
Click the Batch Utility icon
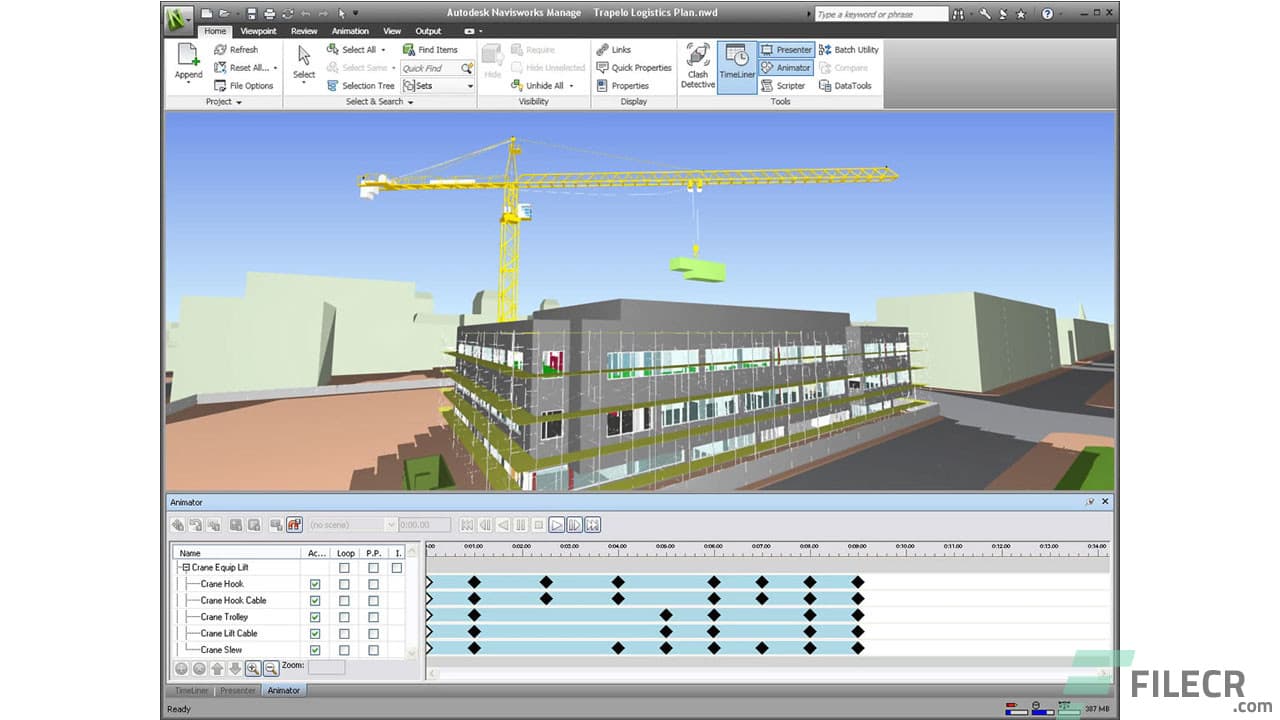click(x=849, y=49)
